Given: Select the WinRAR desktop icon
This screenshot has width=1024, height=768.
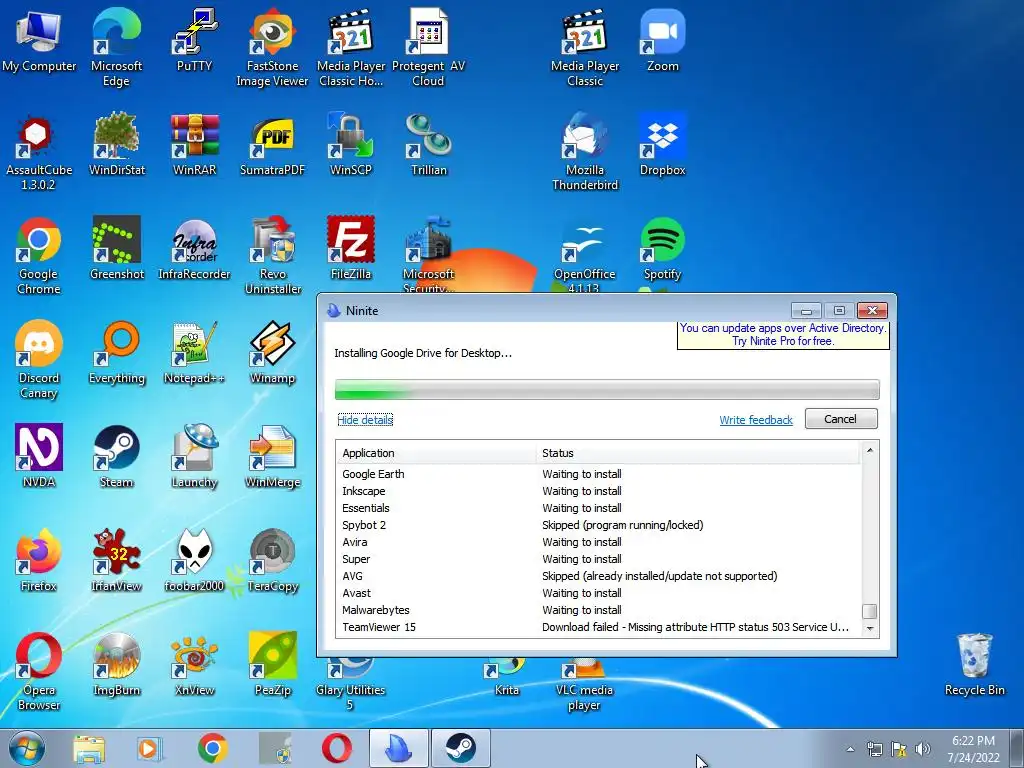Looking at the screenshot, I should pyautogui.click(x=194, y=144).
